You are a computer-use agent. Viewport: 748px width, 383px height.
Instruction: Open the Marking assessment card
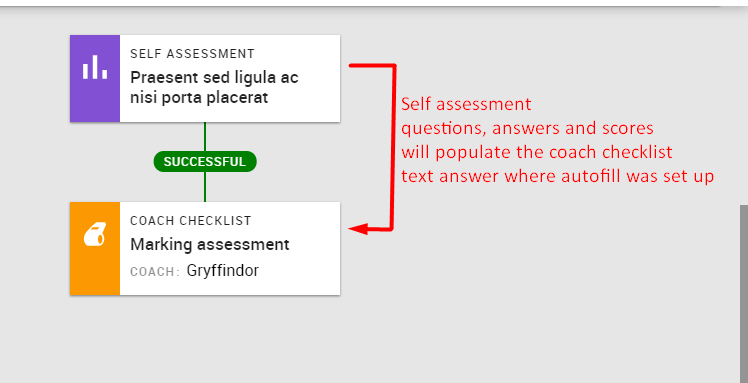point(205,248)
